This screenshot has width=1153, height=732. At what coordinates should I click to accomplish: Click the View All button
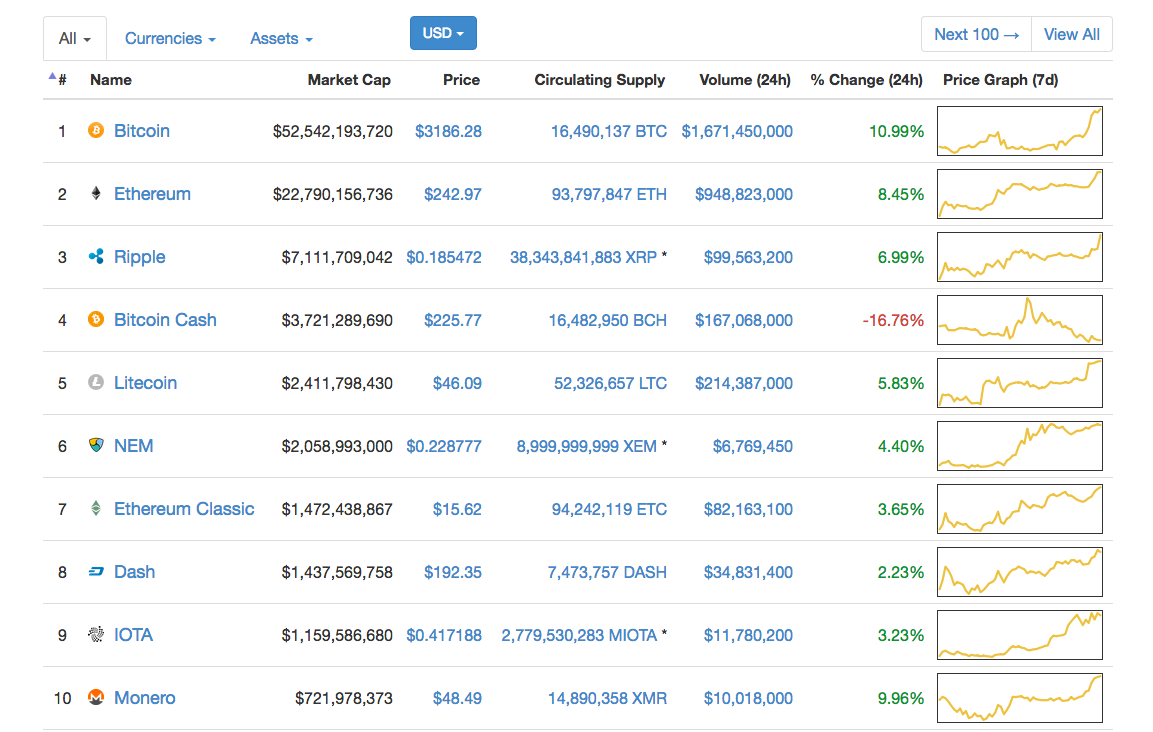1072,35
